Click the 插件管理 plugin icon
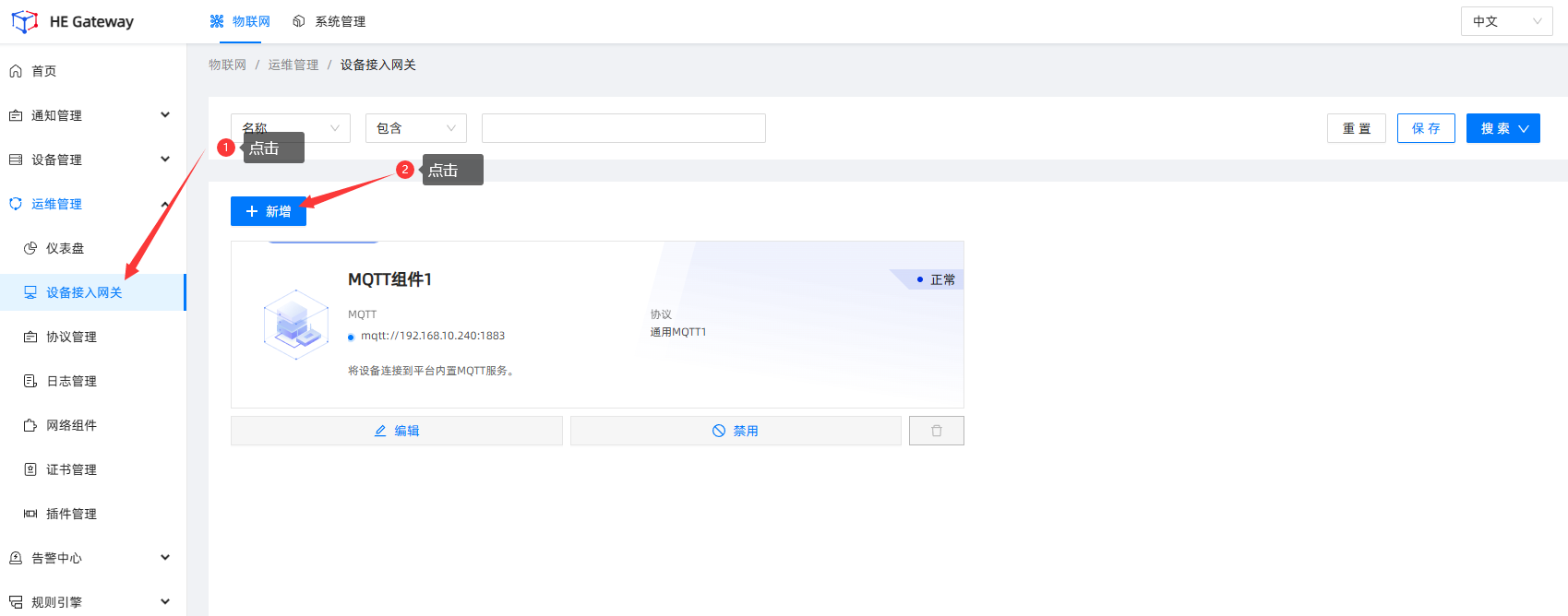 (30, 514)
